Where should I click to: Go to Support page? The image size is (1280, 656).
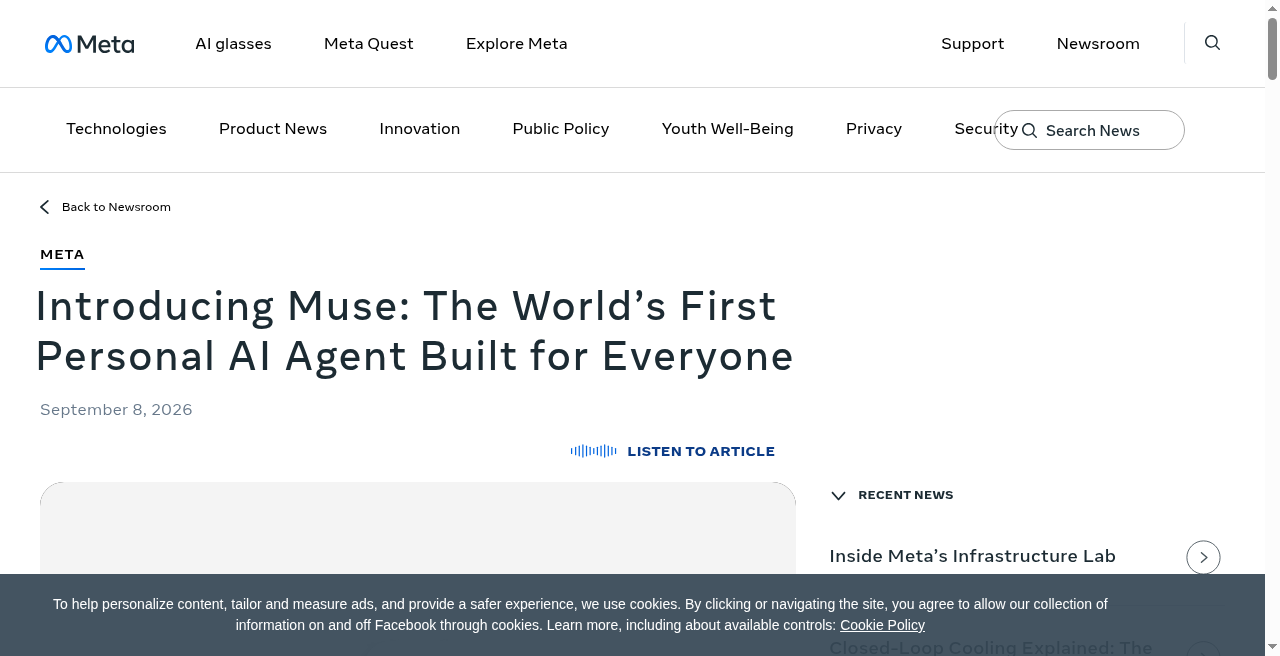tap(973, 44)
